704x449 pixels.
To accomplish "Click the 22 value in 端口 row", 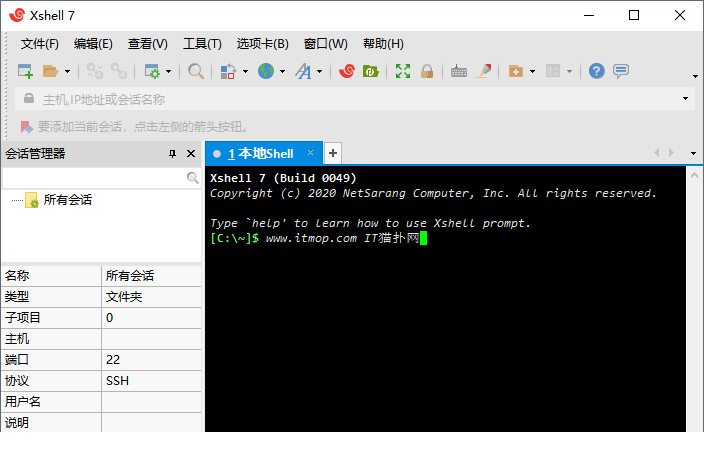I will point(113,360).
